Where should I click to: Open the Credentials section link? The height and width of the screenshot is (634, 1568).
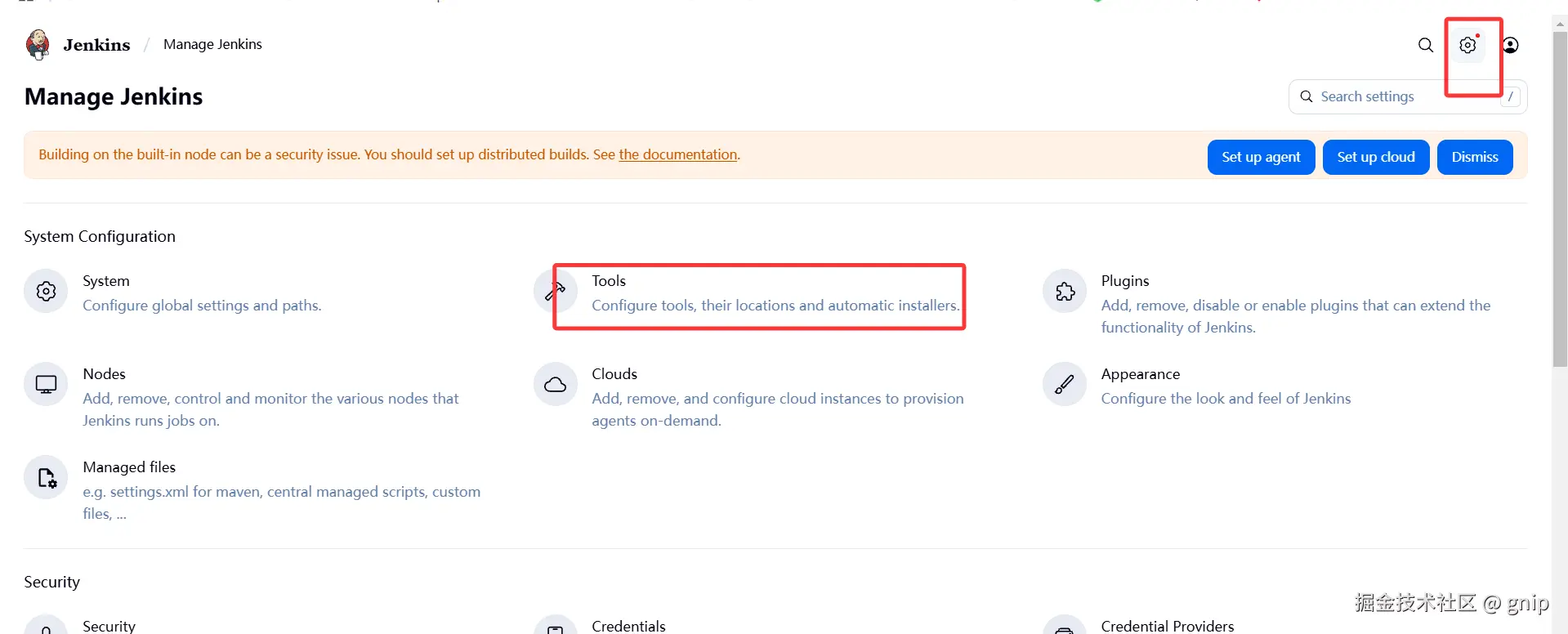(x=628, y=626)
